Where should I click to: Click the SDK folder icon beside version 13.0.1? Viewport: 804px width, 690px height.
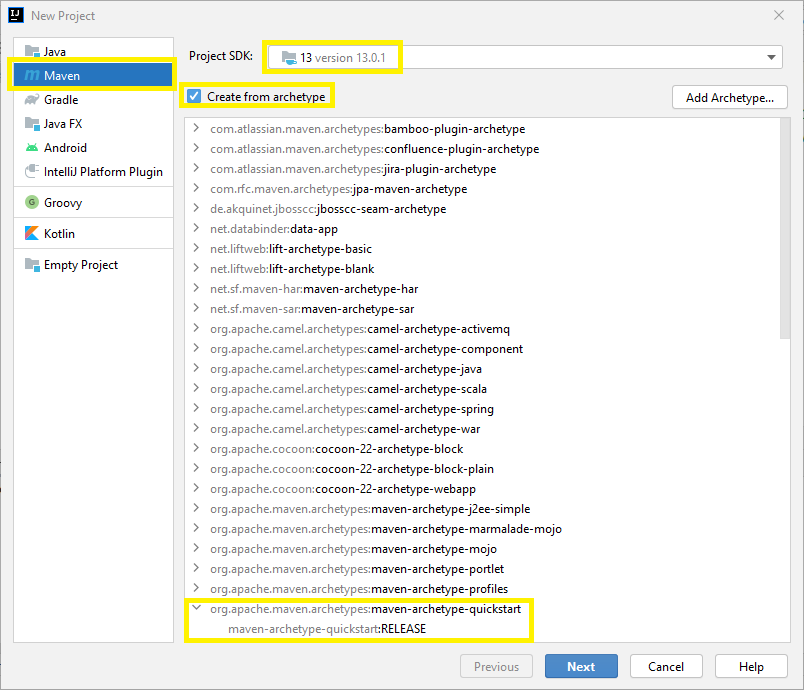click(x=289, y=57)
